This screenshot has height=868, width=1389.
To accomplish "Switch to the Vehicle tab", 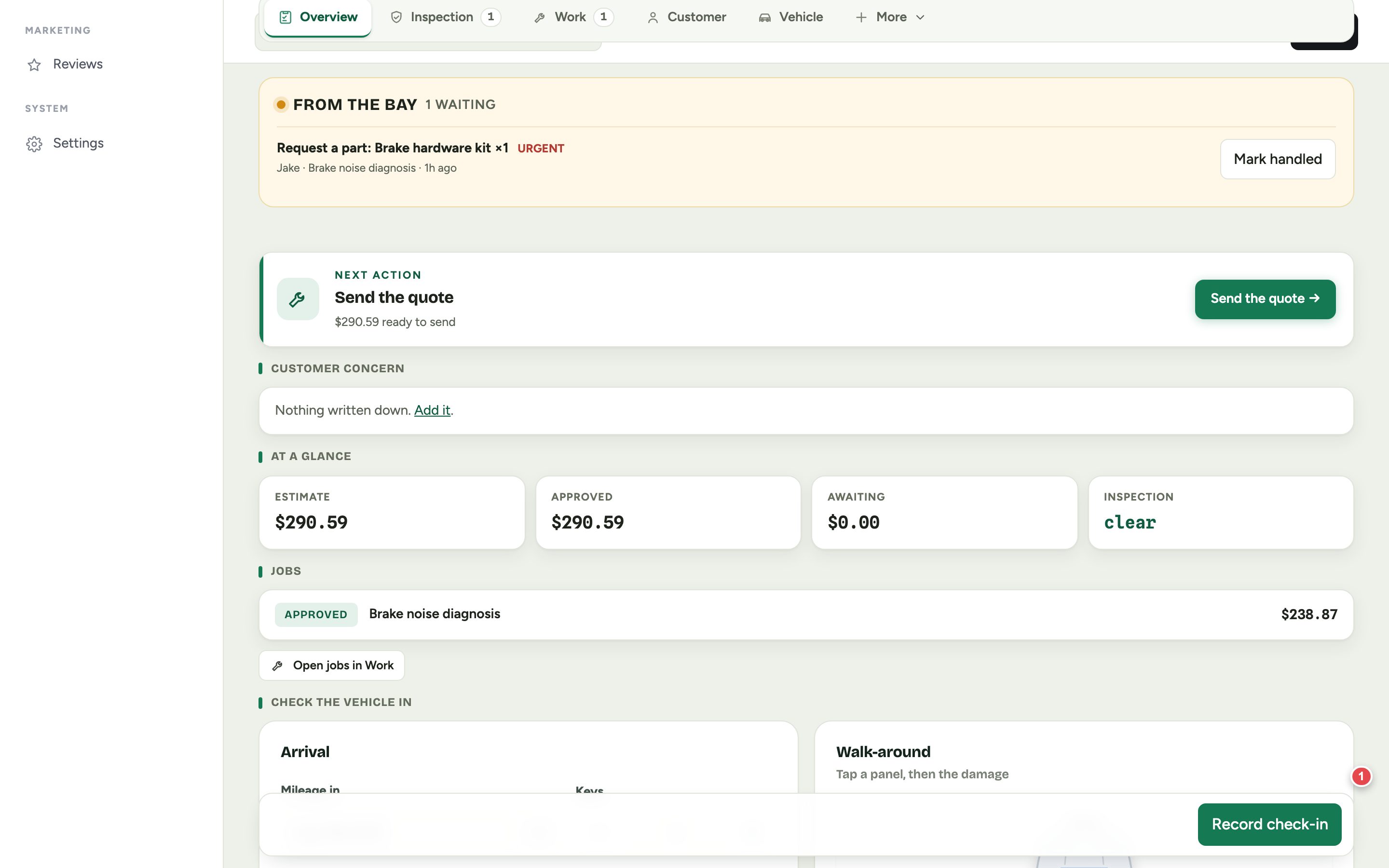I will (x=790, y=17).
